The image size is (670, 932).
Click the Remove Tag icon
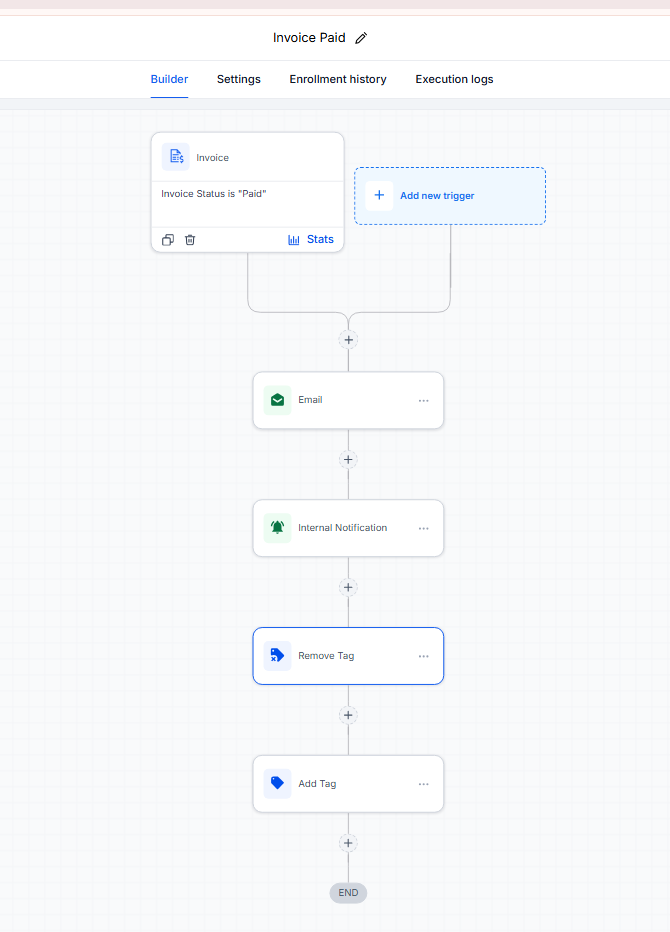click(277, 656)
